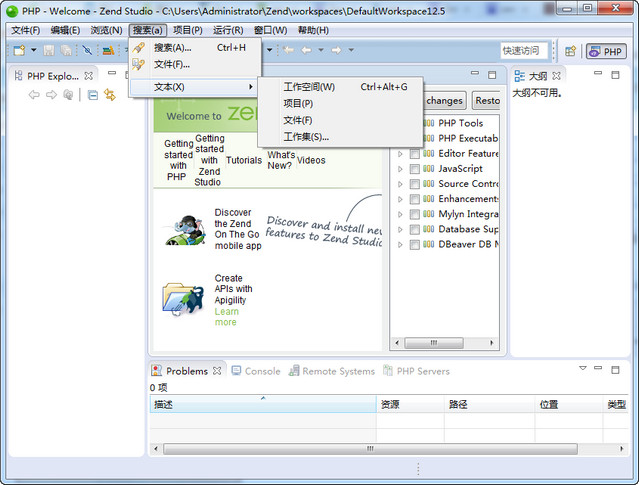639x485 pixels.
Task: Maximize the 大纲 outline panel
Action: click(615, 75)
